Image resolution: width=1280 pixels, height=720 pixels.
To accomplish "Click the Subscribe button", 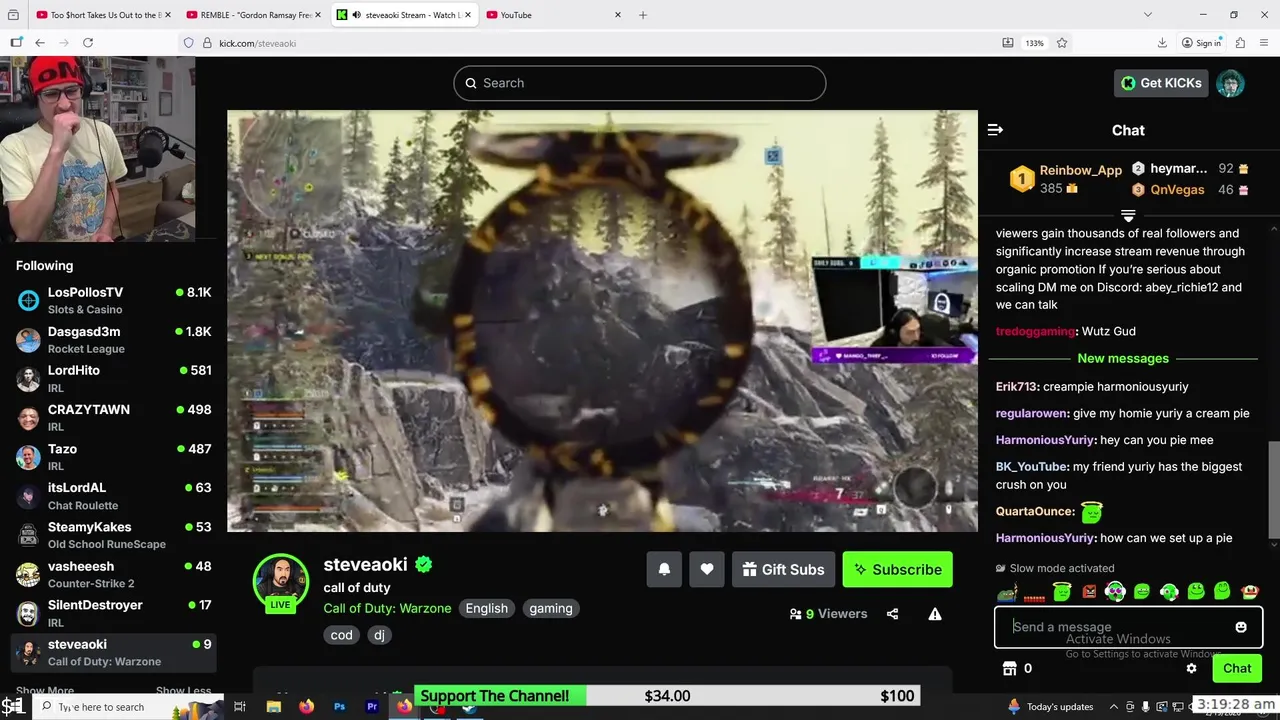I will click(897, 569).
